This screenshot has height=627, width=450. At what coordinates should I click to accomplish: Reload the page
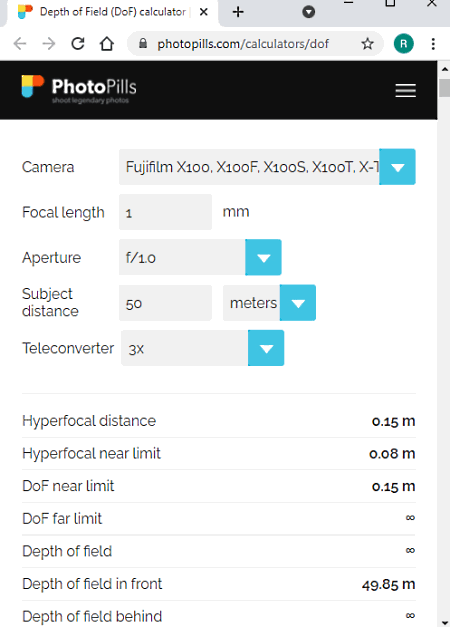click(x=78, y=44)
